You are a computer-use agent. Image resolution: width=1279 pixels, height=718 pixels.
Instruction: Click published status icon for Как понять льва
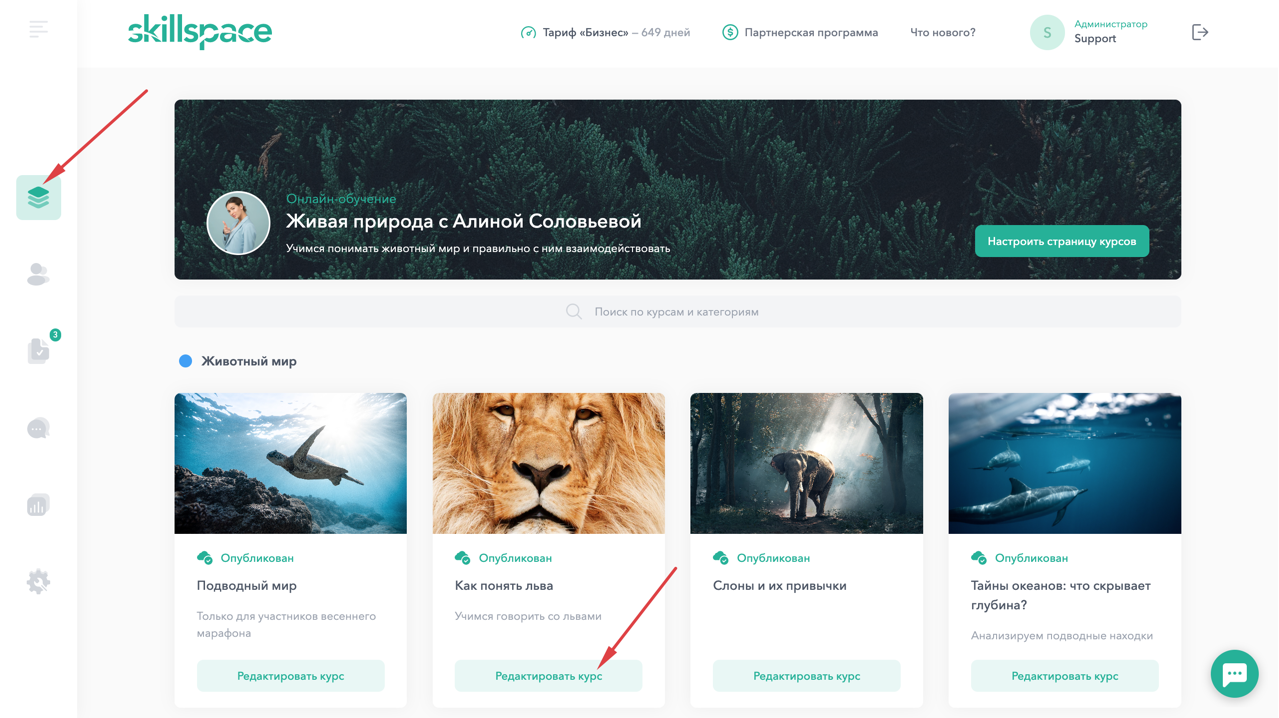point(463,558)
